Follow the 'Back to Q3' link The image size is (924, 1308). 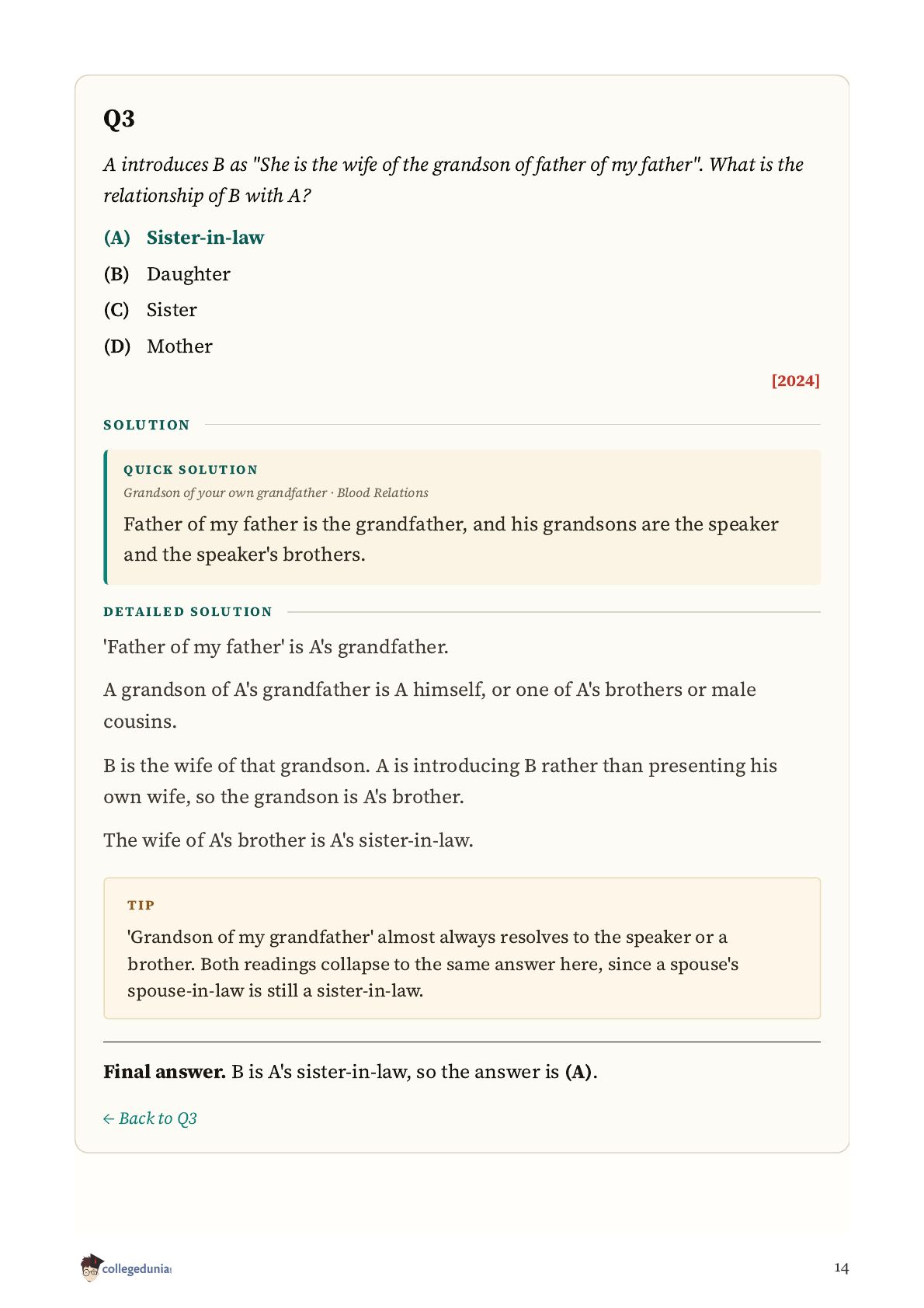pos(150,1118)
